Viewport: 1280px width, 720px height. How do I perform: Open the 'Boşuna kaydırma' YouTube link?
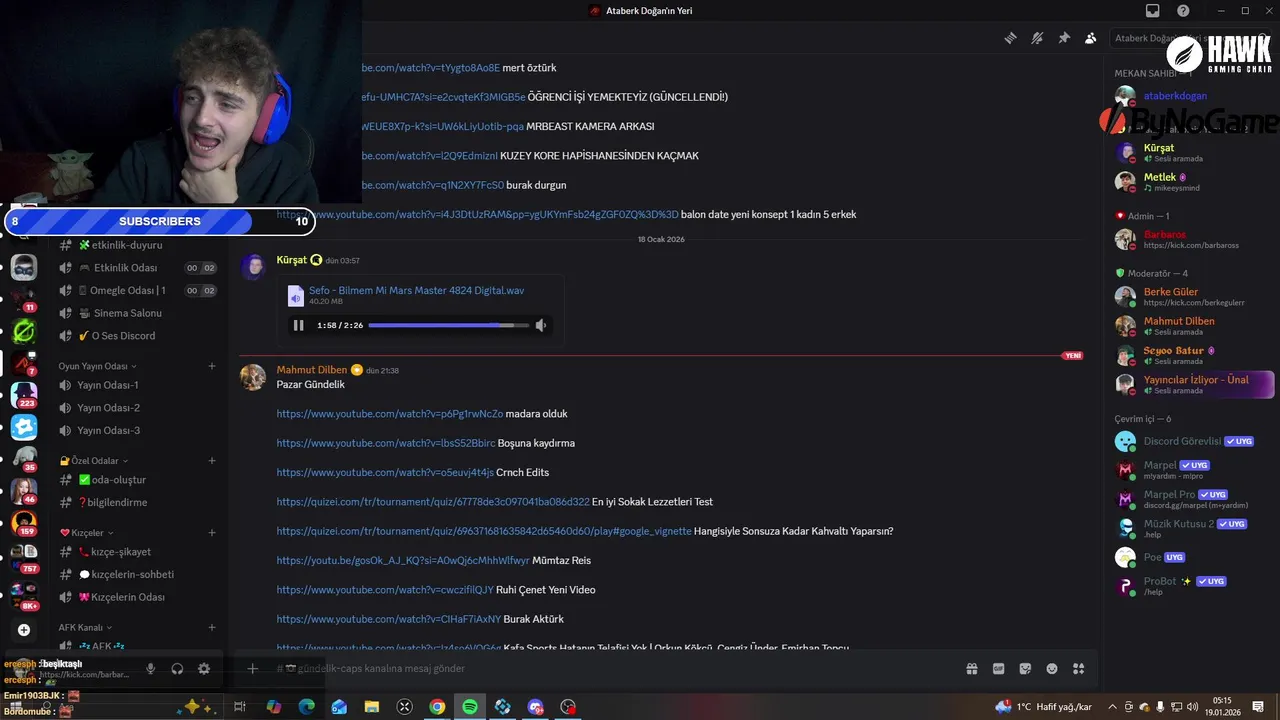pyautogui.click(x=386, y=443)
